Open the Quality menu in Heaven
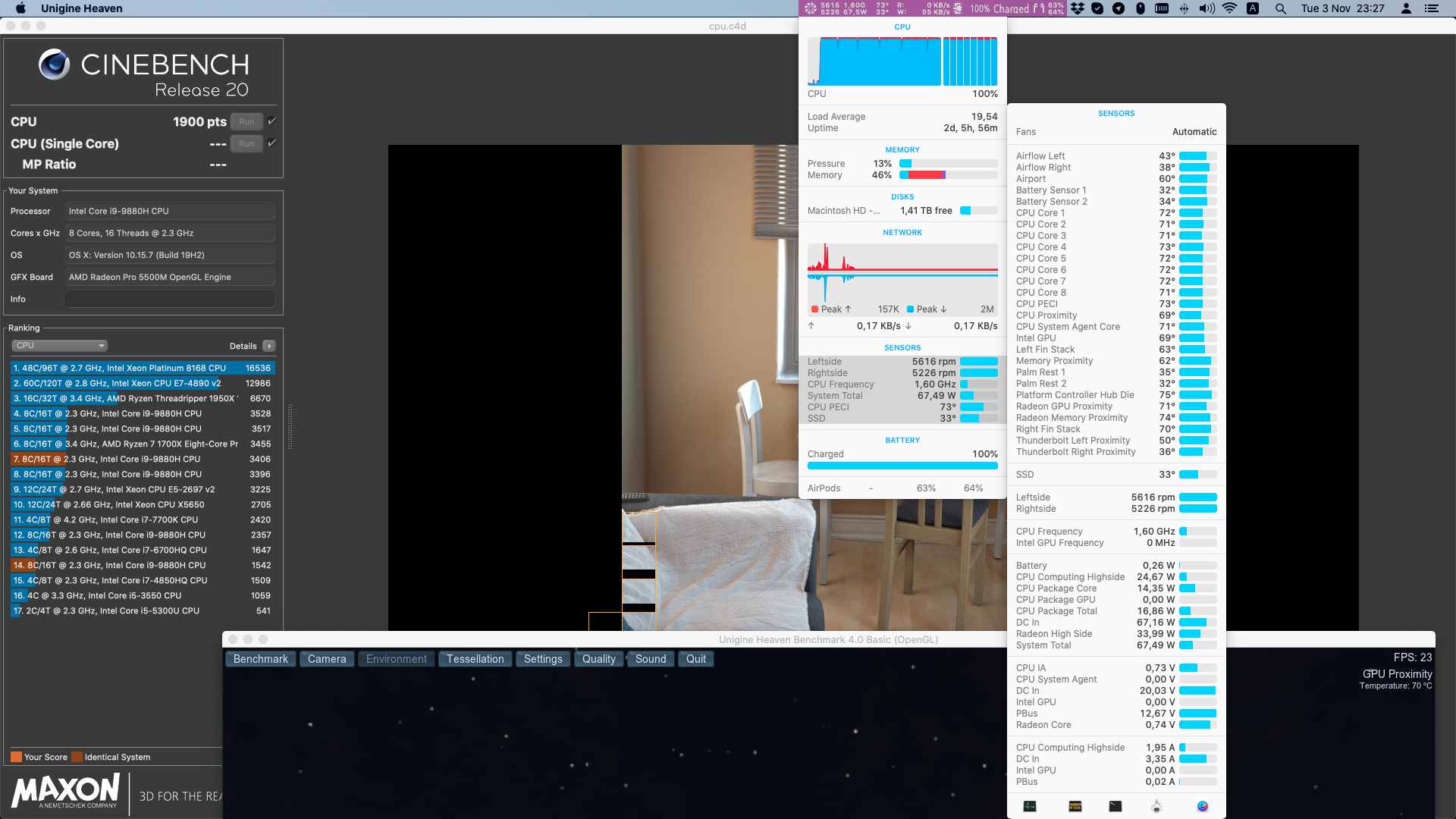The width and height of the screenshot is (1456, 819). tap(598, 659)
